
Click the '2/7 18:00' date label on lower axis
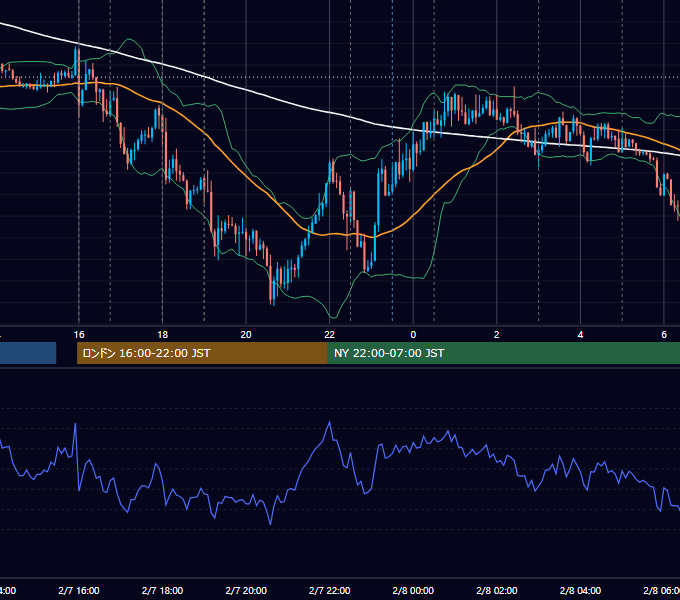click(x=163, y=591)
